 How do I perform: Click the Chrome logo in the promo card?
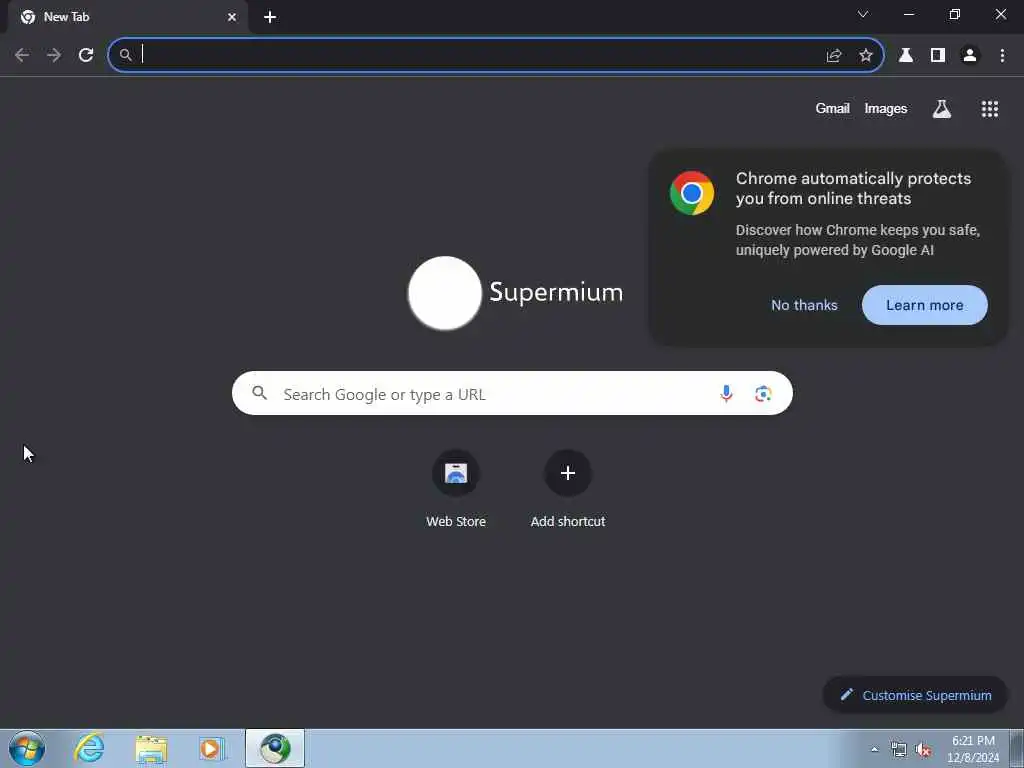692,193
